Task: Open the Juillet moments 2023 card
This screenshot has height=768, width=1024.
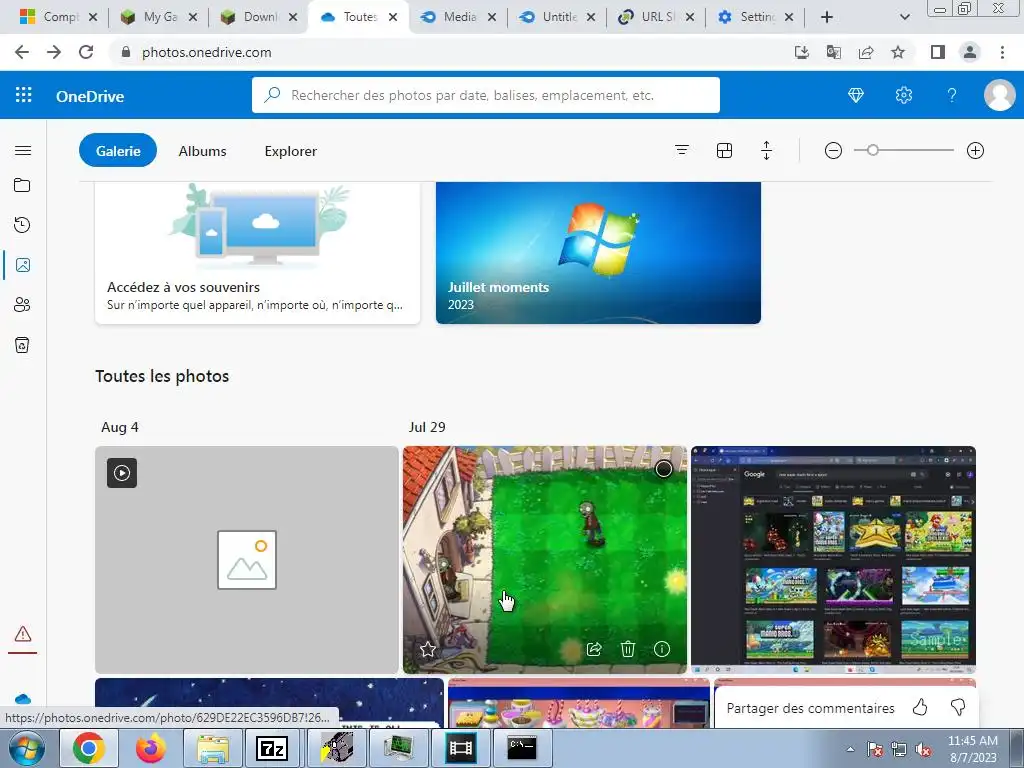Action: tap(598, 253)
